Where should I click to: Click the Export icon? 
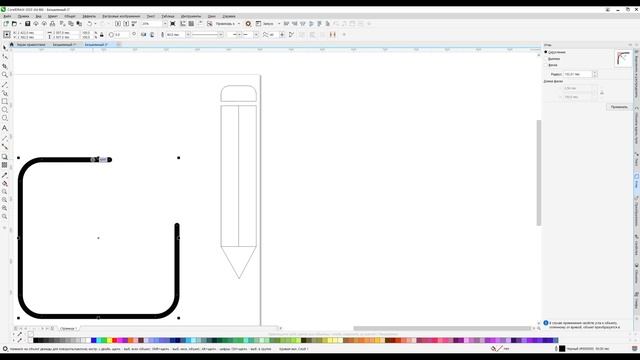point(126,24)
